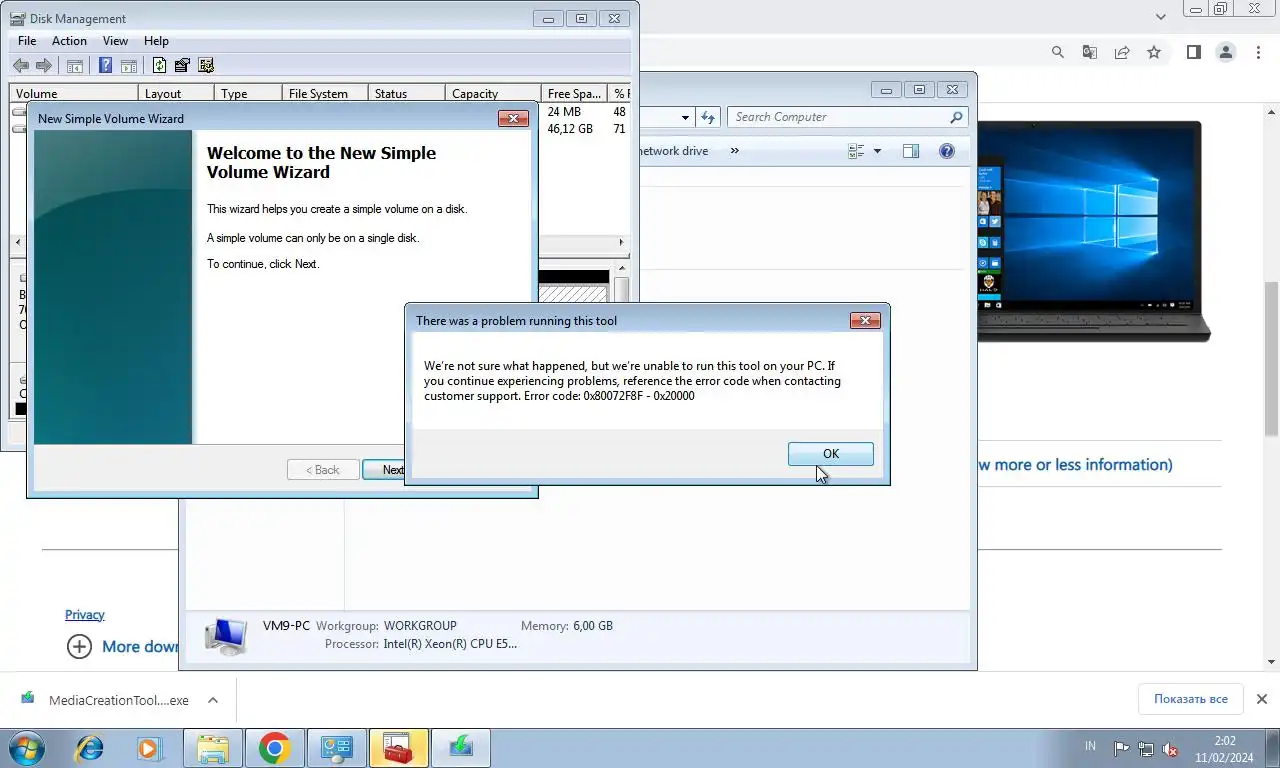
Task: Close the error dialog with red X
Action: pyautogui.click(x=865, y=321)
